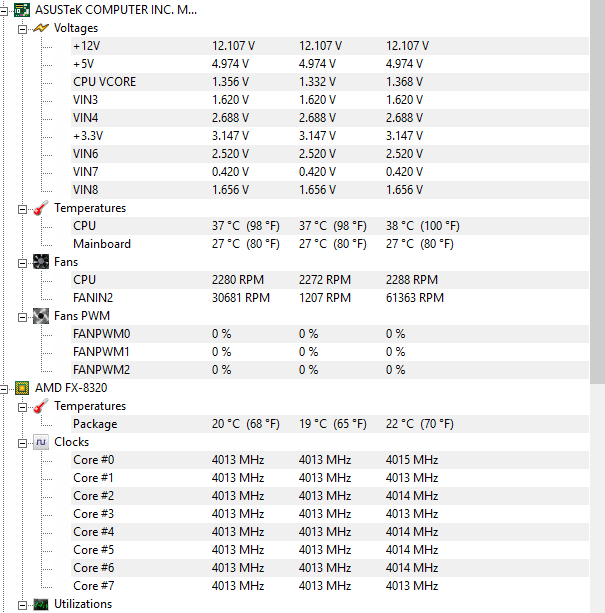Select the Clocks tree label
The width and height of the screenshot is (605, 613).
tap(72, 442)
